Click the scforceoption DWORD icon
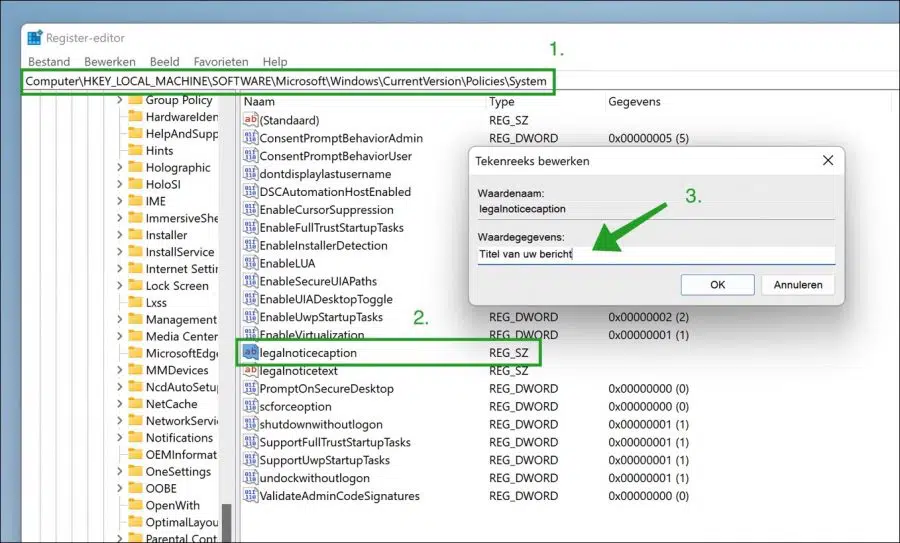Viewport: 900px width, 543px height. pyautogui.click(x=250, y=406)
